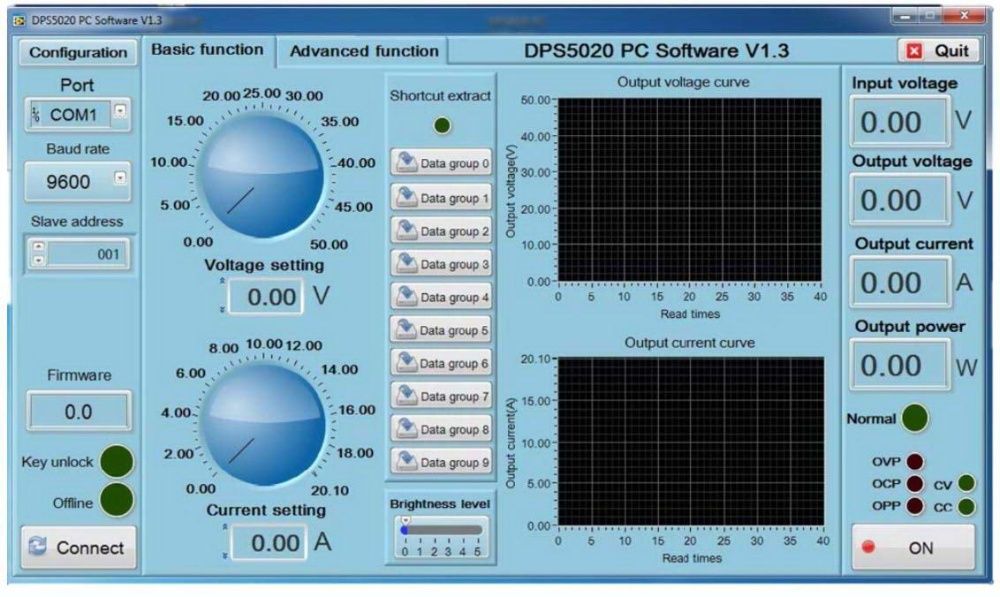The width and height of the screenshot is (1000, 597).
Task: Click the OPP indicator light
Action: pyautogui.click(x=915, y=506)
